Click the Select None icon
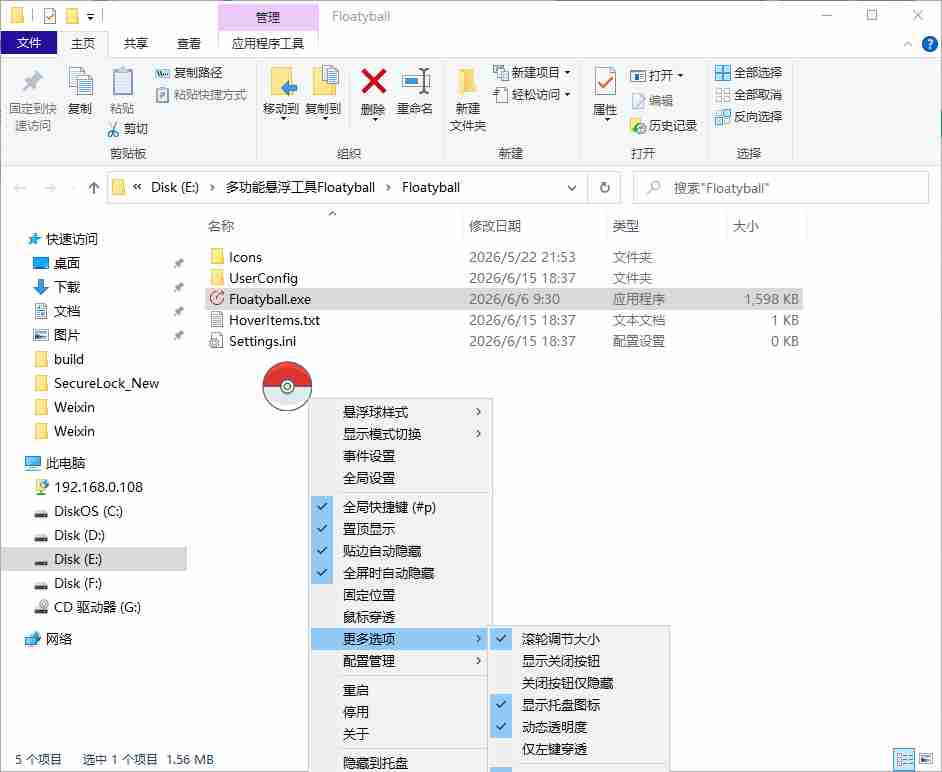The width and height of the screenshot is (942, 772). (722, 95)
